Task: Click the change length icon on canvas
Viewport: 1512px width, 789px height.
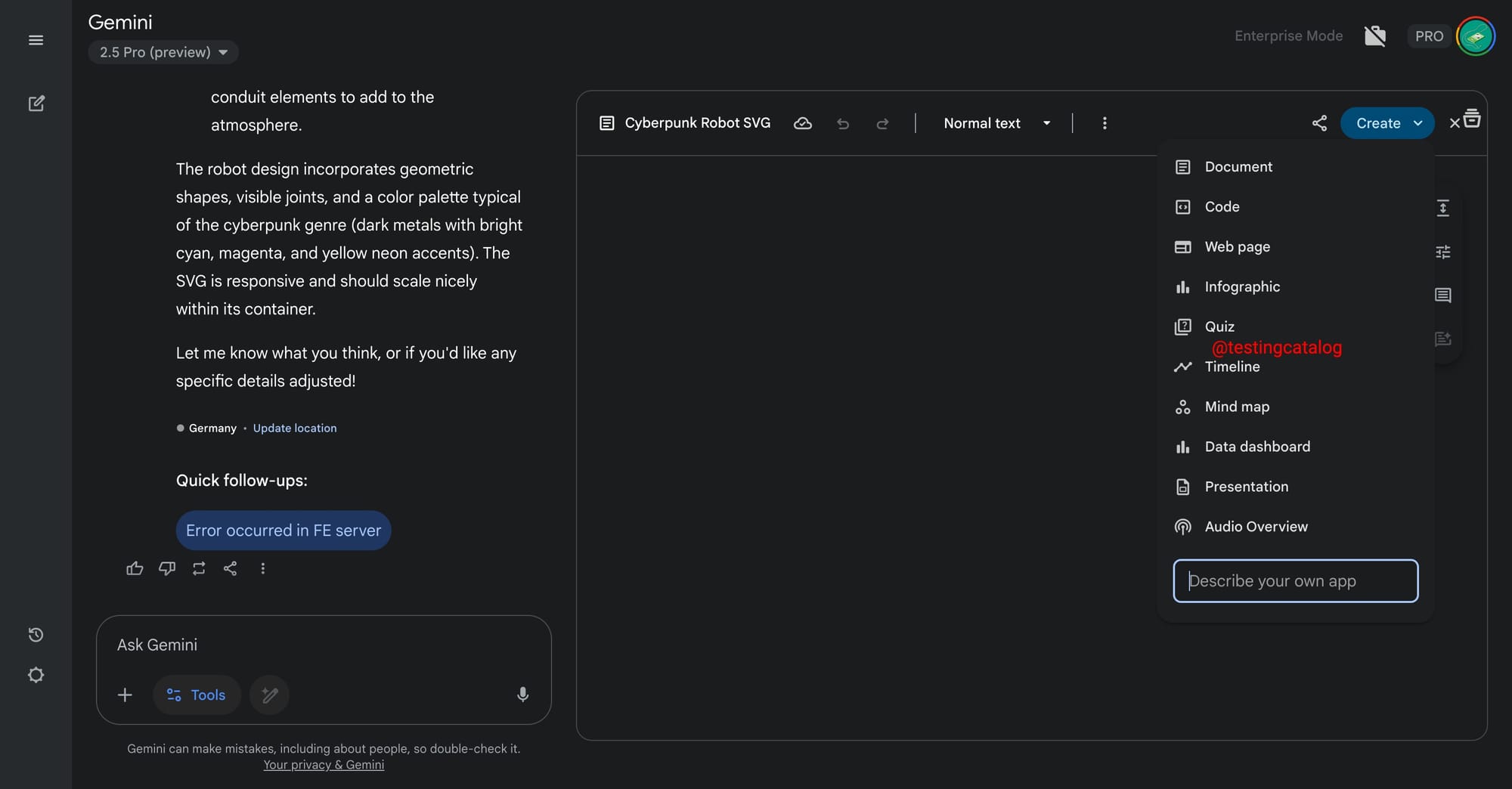Action: [1442, 208]
